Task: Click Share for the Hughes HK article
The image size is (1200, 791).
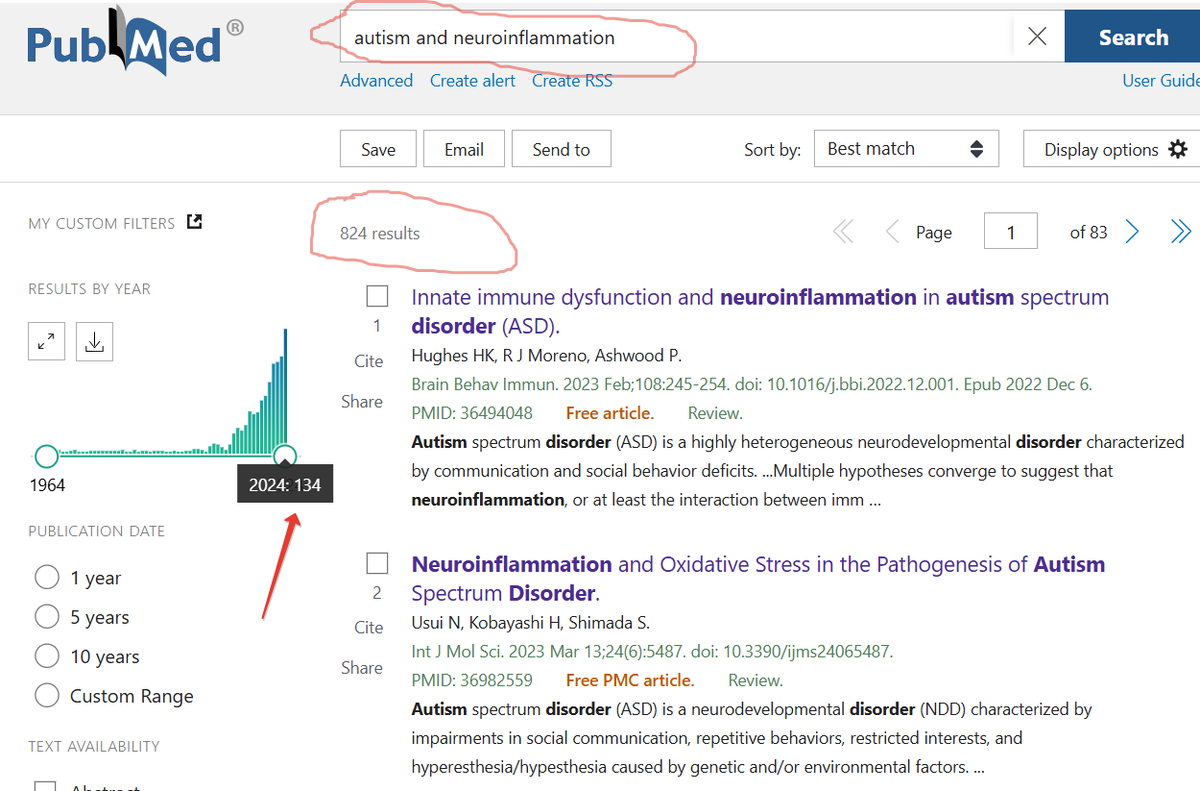Action: [361, 401]
